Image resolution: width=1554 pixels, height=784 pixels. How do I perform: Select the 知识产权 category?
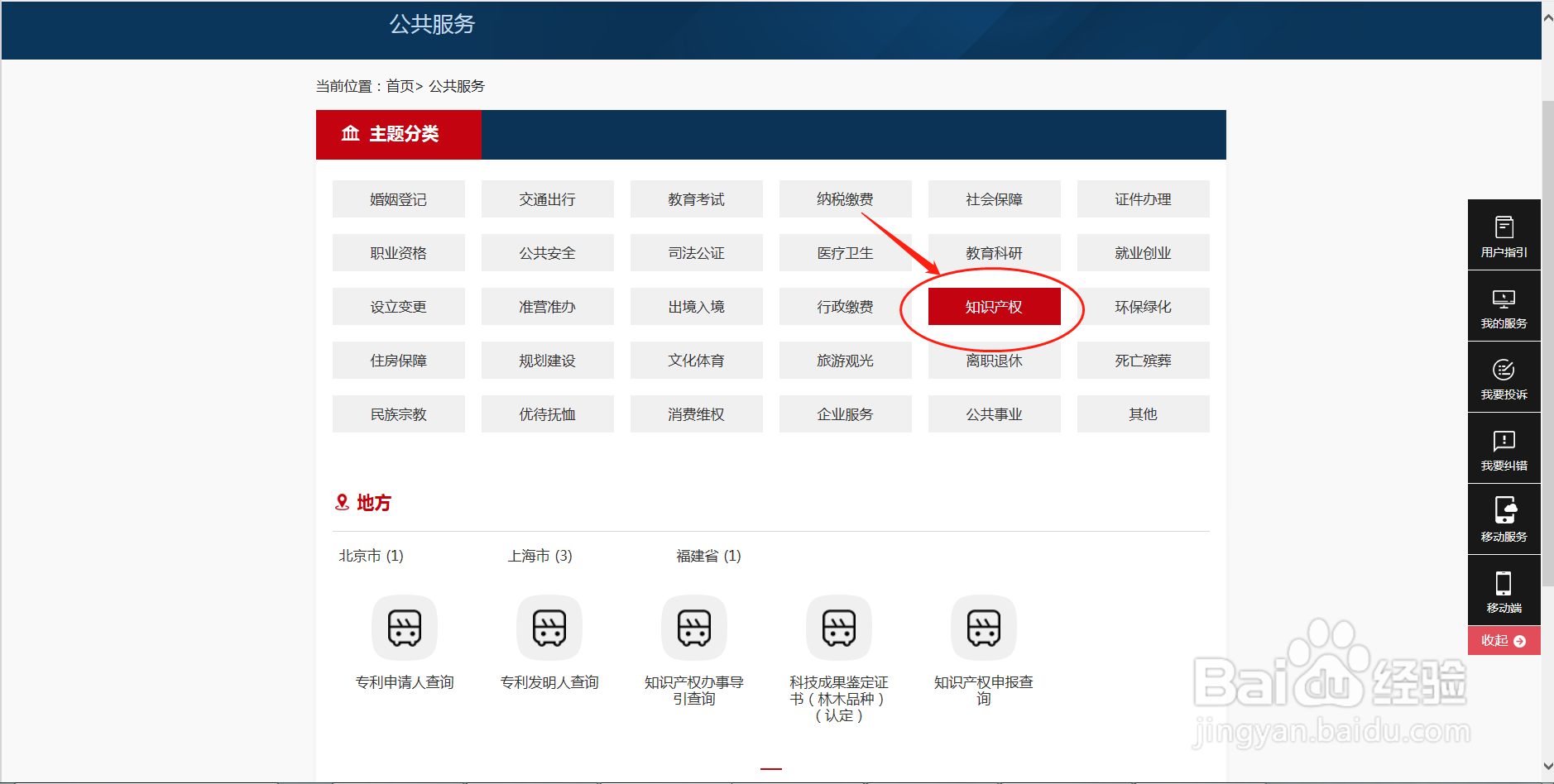[994, 306]
